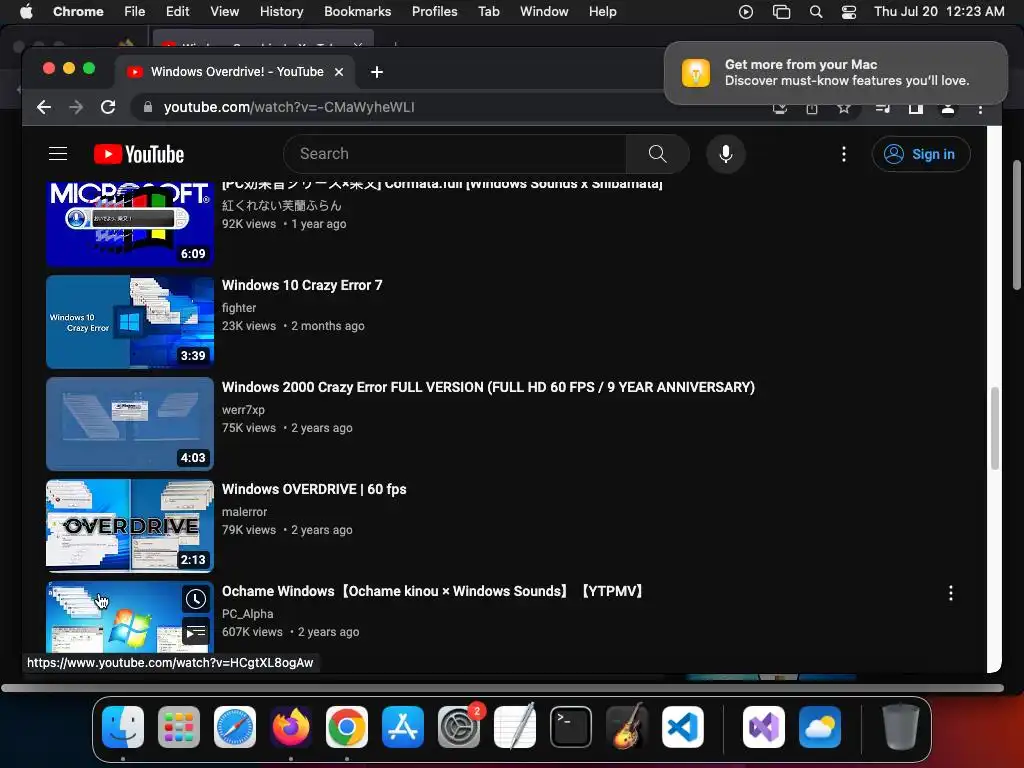The image size is (1024, 768).
Task: Open the Windows OVERDRIVE | 60 fps title
Action: pos(314,489)
